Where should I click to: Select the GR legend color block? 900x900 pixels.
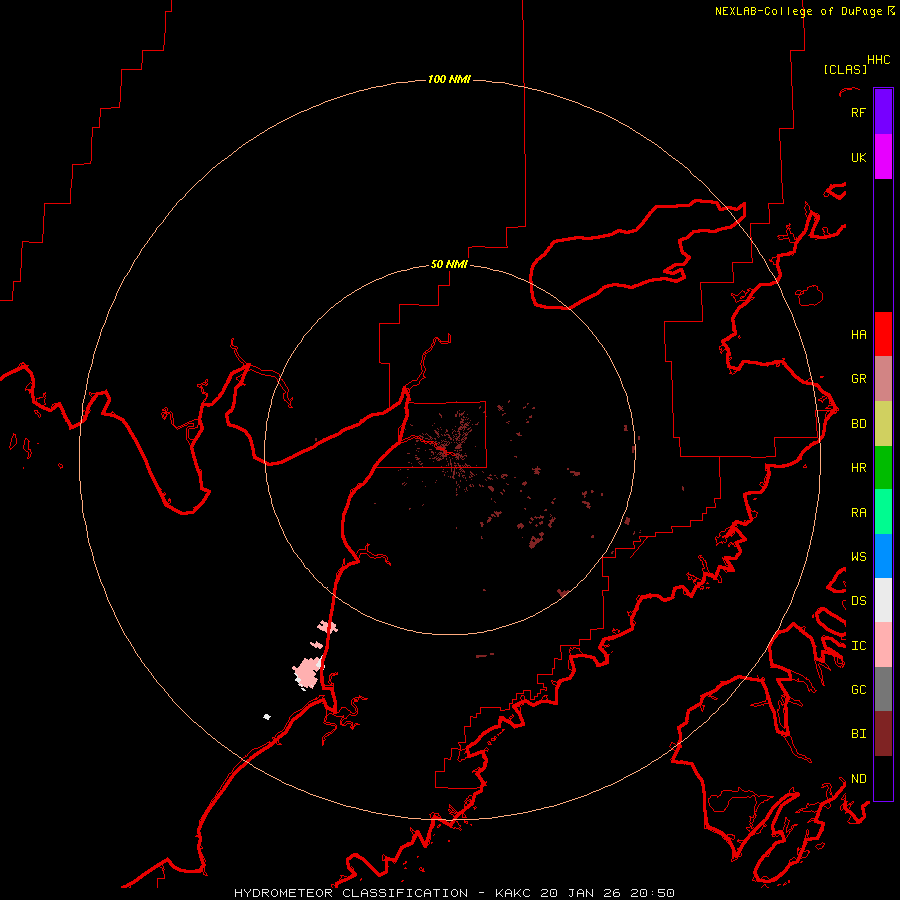click(x=883, y=379)
